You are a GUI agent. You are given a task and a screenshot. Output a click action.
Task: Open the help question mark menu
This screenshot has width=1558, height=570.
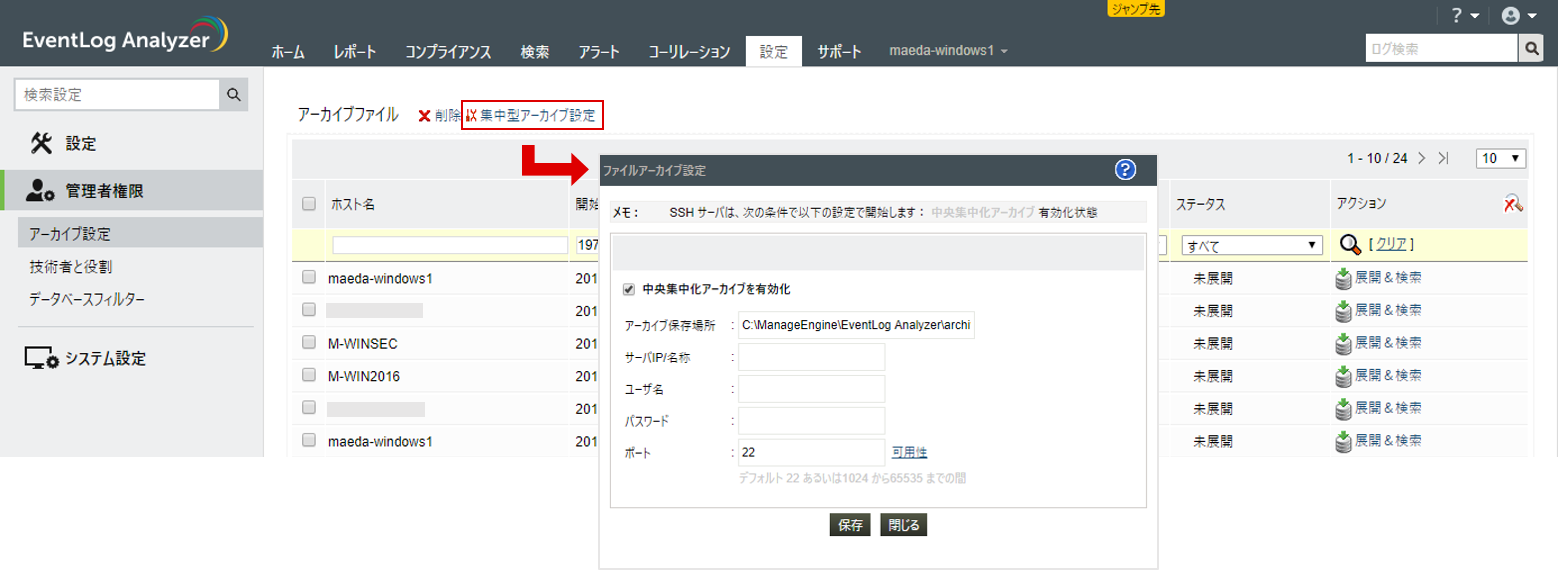pos(1464,15)
